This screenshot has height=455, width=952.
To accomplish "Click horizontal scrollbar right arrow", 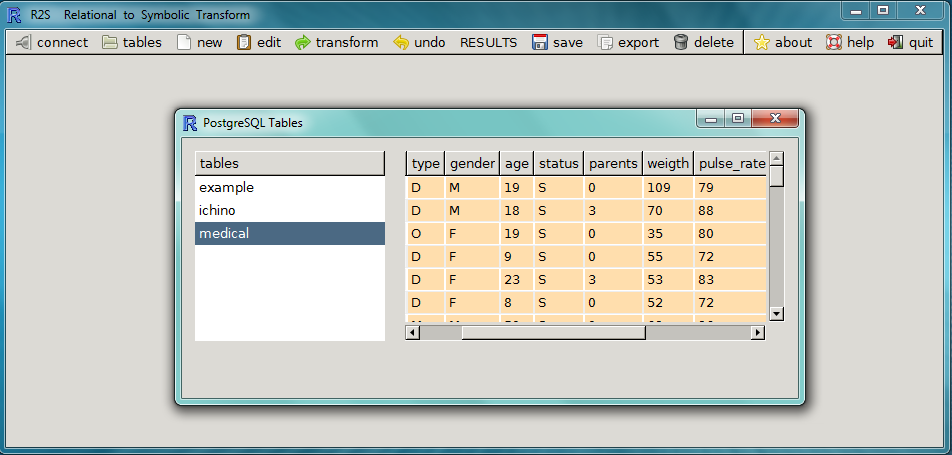I will pyautogui.click(x=758, y=332).
